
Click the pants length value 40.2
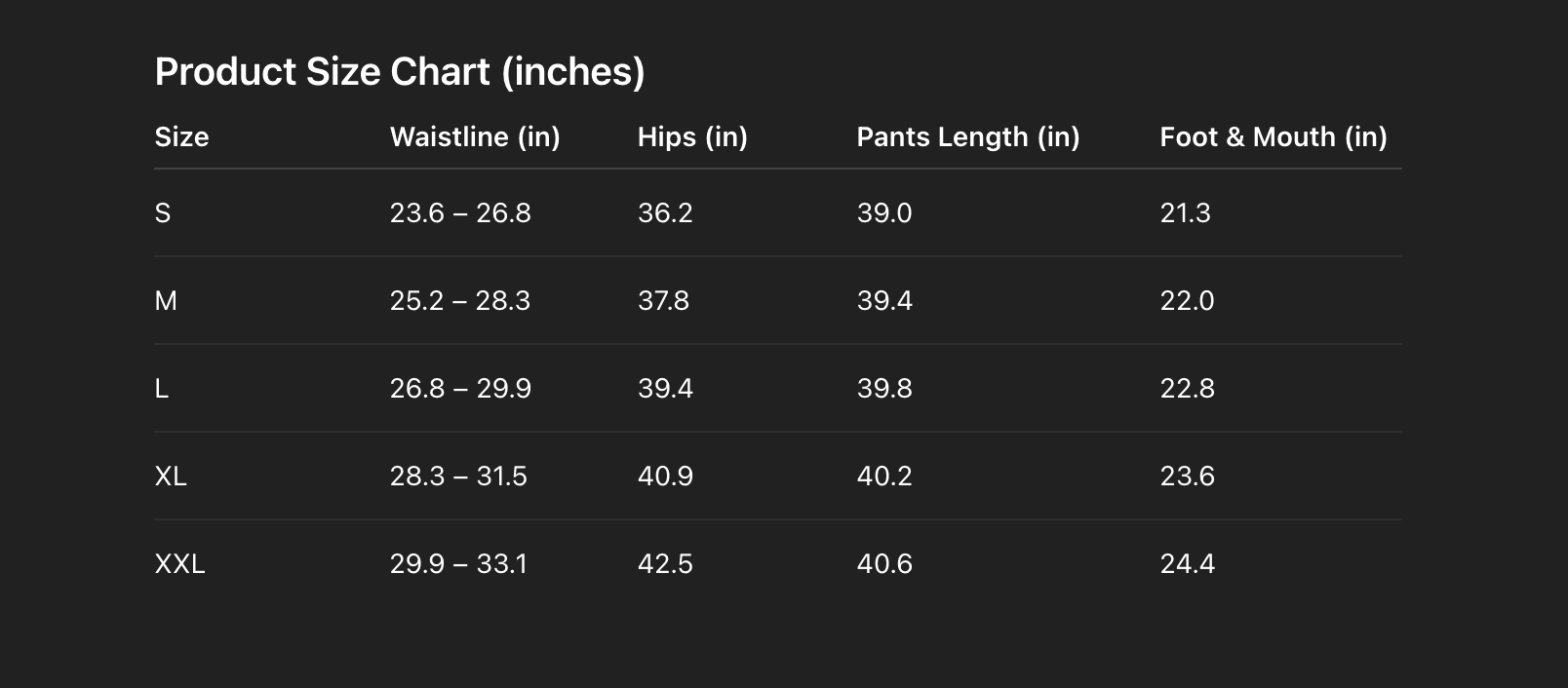click(884, 477)
